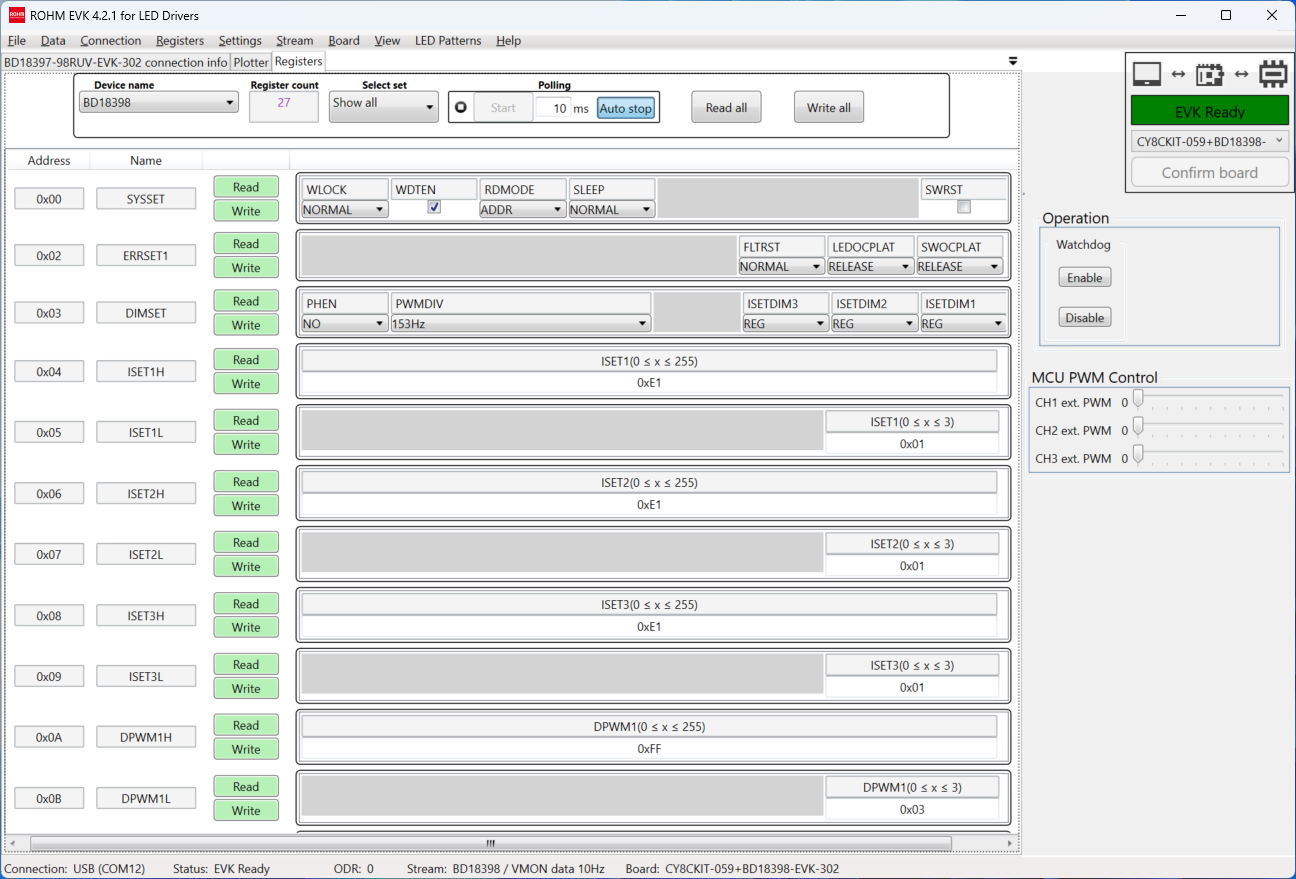Open the PHEN dropdown in DIMSET
Screen dimensions: 1296x879
click(345, 324)
